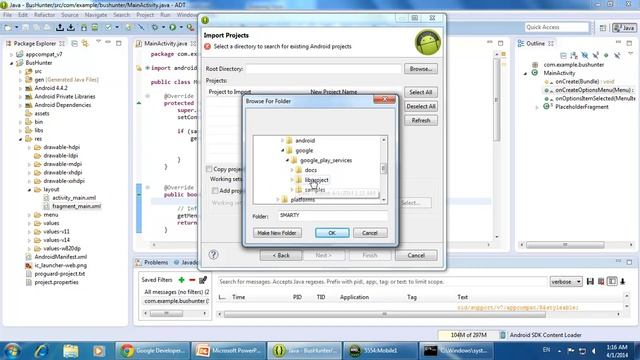Image resolution: width=640 pixels, height=360 pixels.
Task: Open the Project menu
Action: point(145,15)
